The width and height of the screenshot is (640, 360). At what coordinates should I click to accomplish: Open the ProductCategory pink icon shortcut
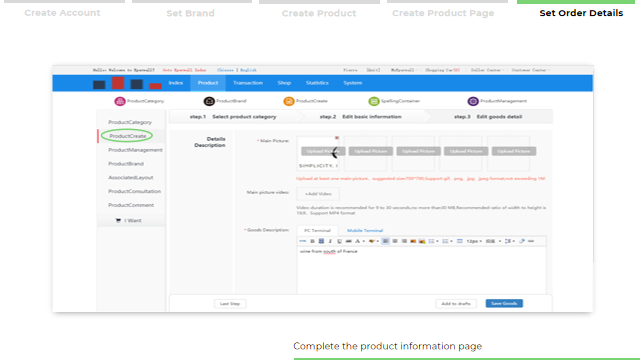tap(120, 101)
